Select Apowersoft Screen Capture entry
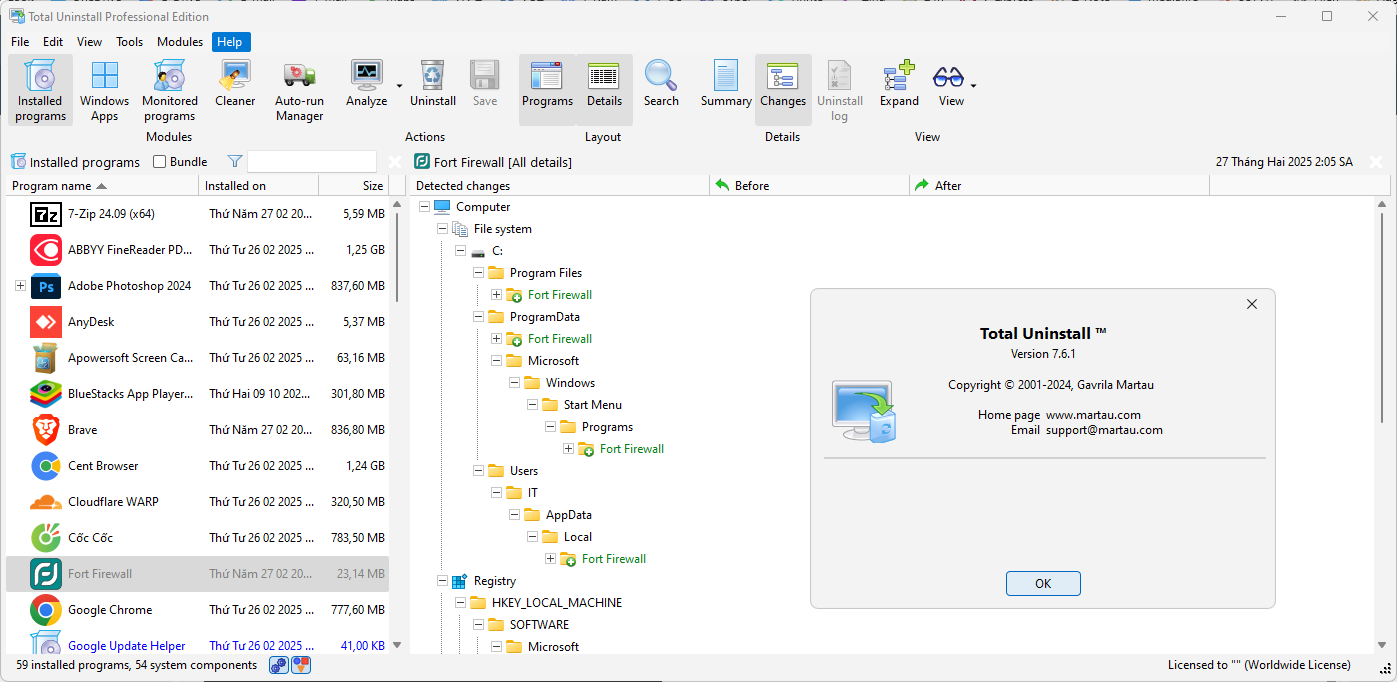This screenshot has height=682, width=1397. 197,358
